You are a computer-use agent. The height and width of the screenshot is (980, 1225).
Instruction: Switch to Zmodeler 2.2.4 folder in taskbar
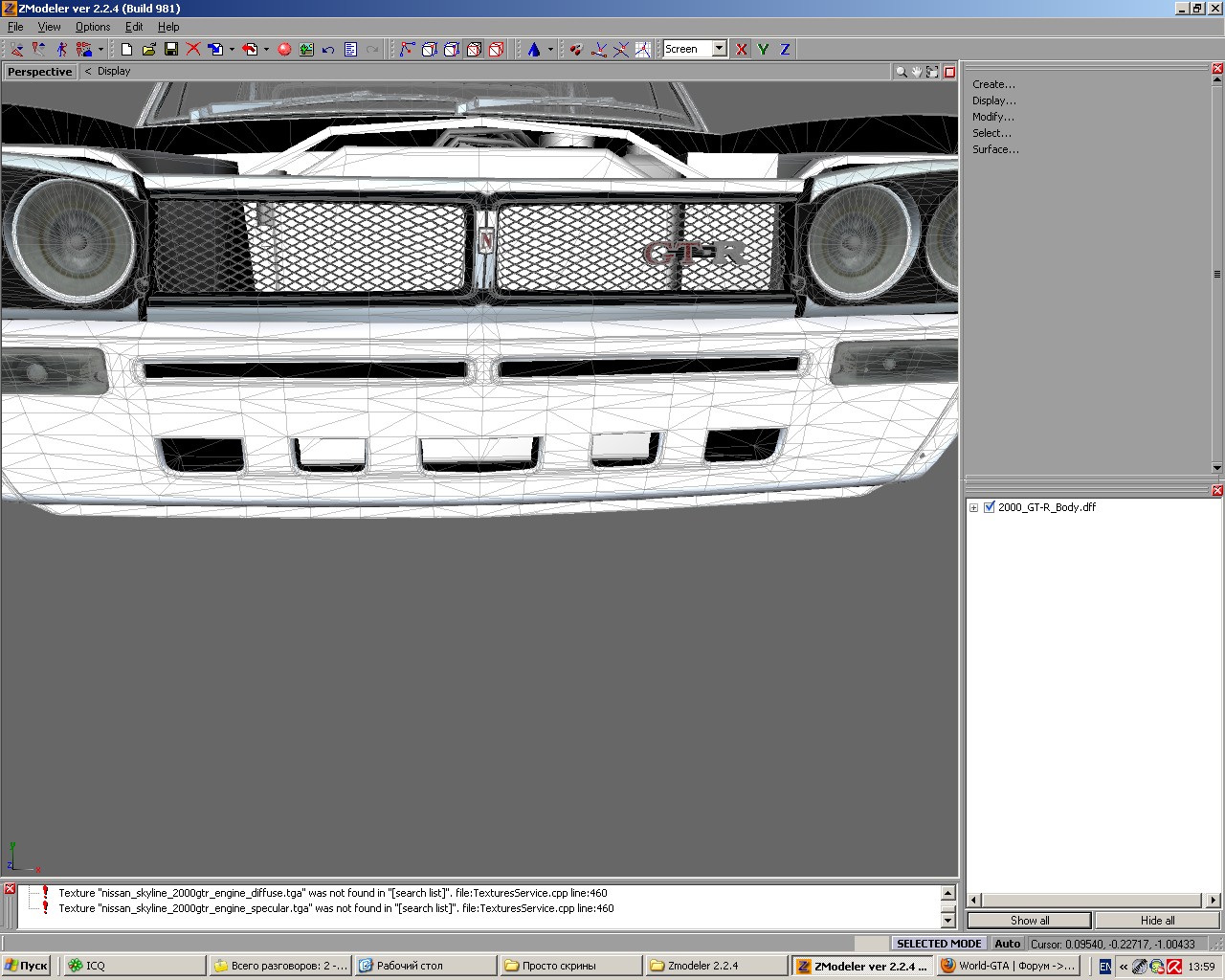pos(715,966)
